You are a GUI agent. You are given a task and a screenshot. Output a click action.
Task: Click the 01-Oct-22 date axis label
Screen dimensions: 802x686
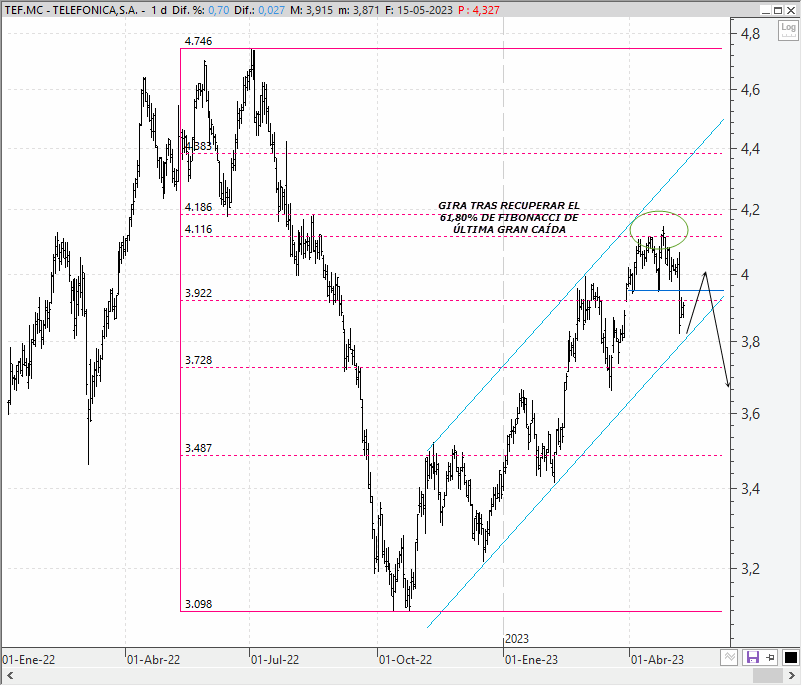click(x=405, y=660)
